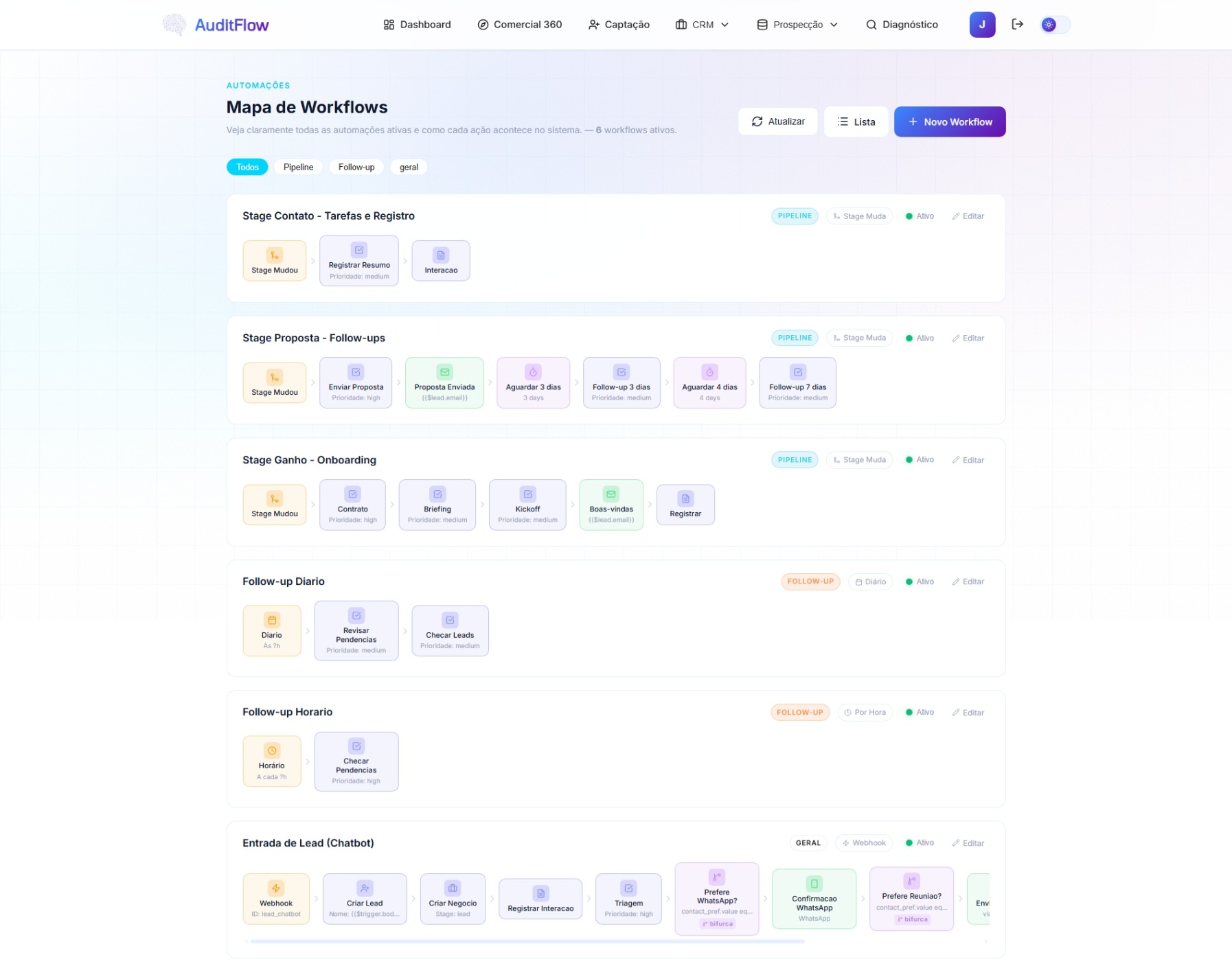Open the Diagnóstico nav item
Viewport: 1232px width, 979px height.
pyautogui.click(x=902, y=25)
